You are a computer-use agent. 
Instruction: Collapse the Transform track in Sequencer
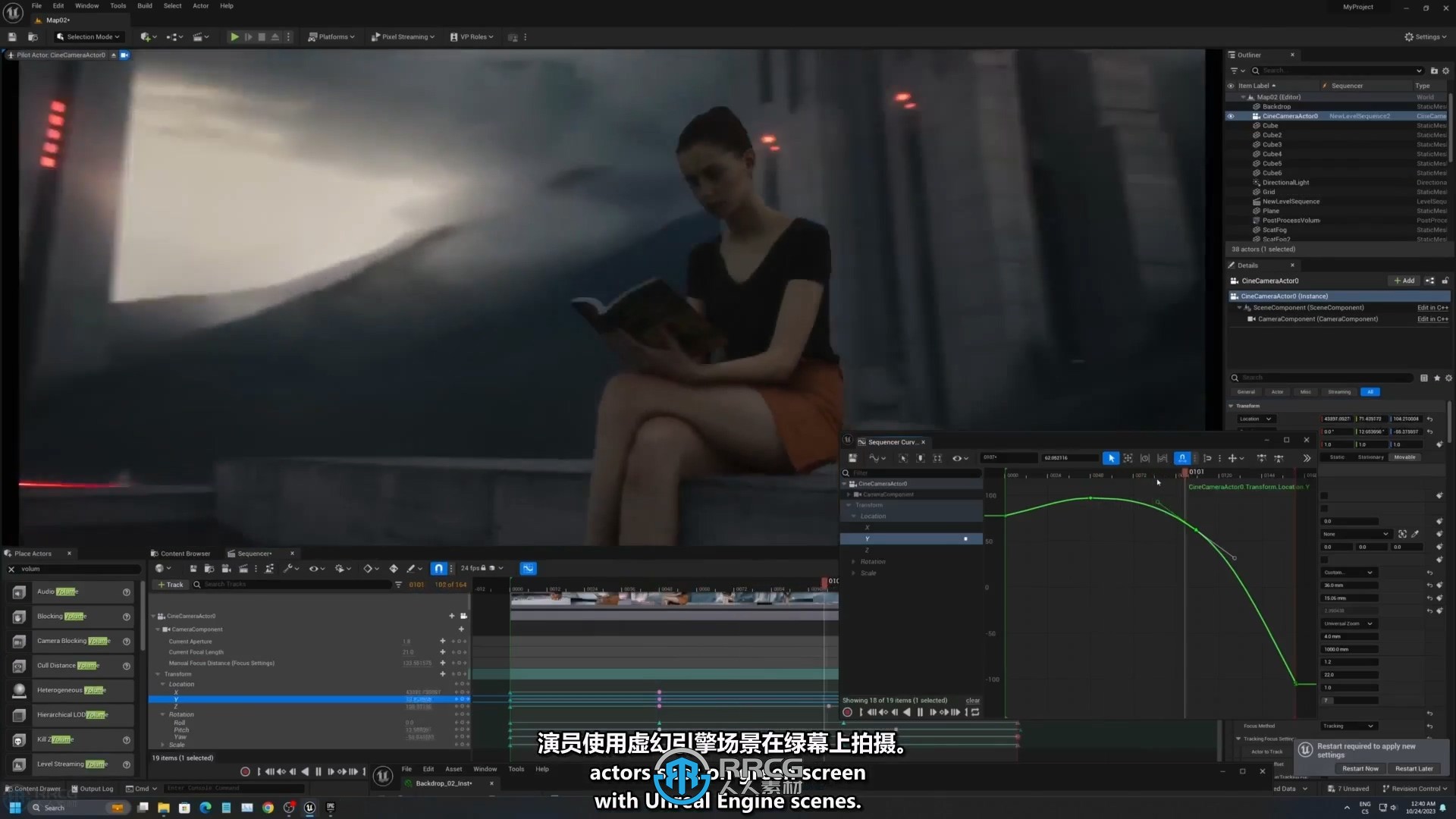pyautogui.click(x=158, y=674)
